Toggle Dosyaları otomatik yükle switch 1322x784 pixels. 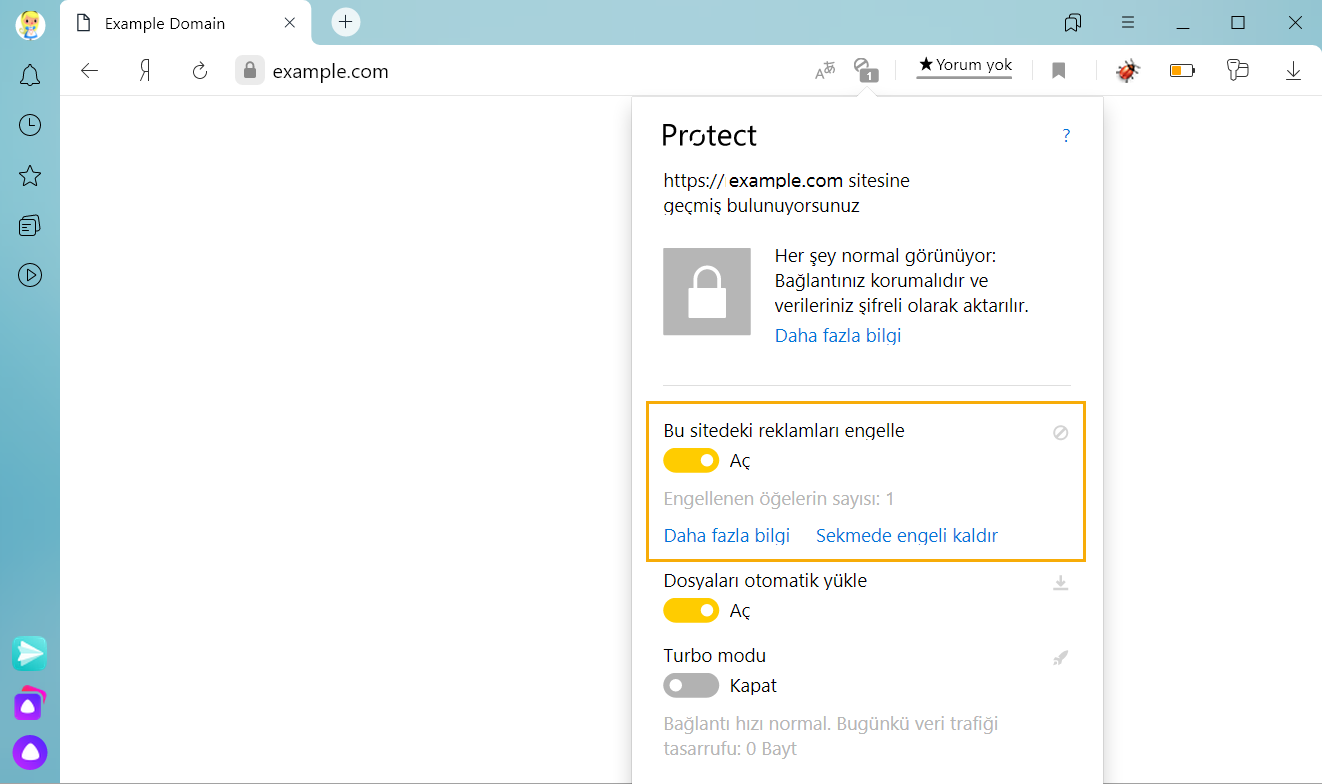pos(691,610)
